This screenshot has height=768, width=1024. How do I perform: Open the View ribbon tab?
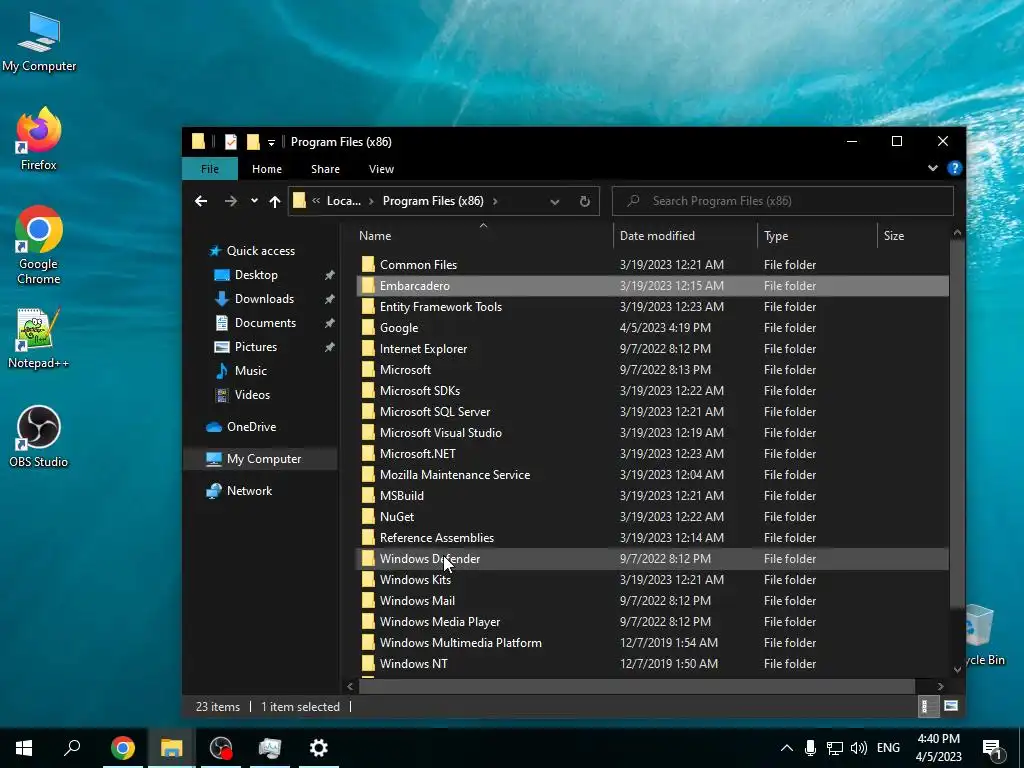coord(381,168)
